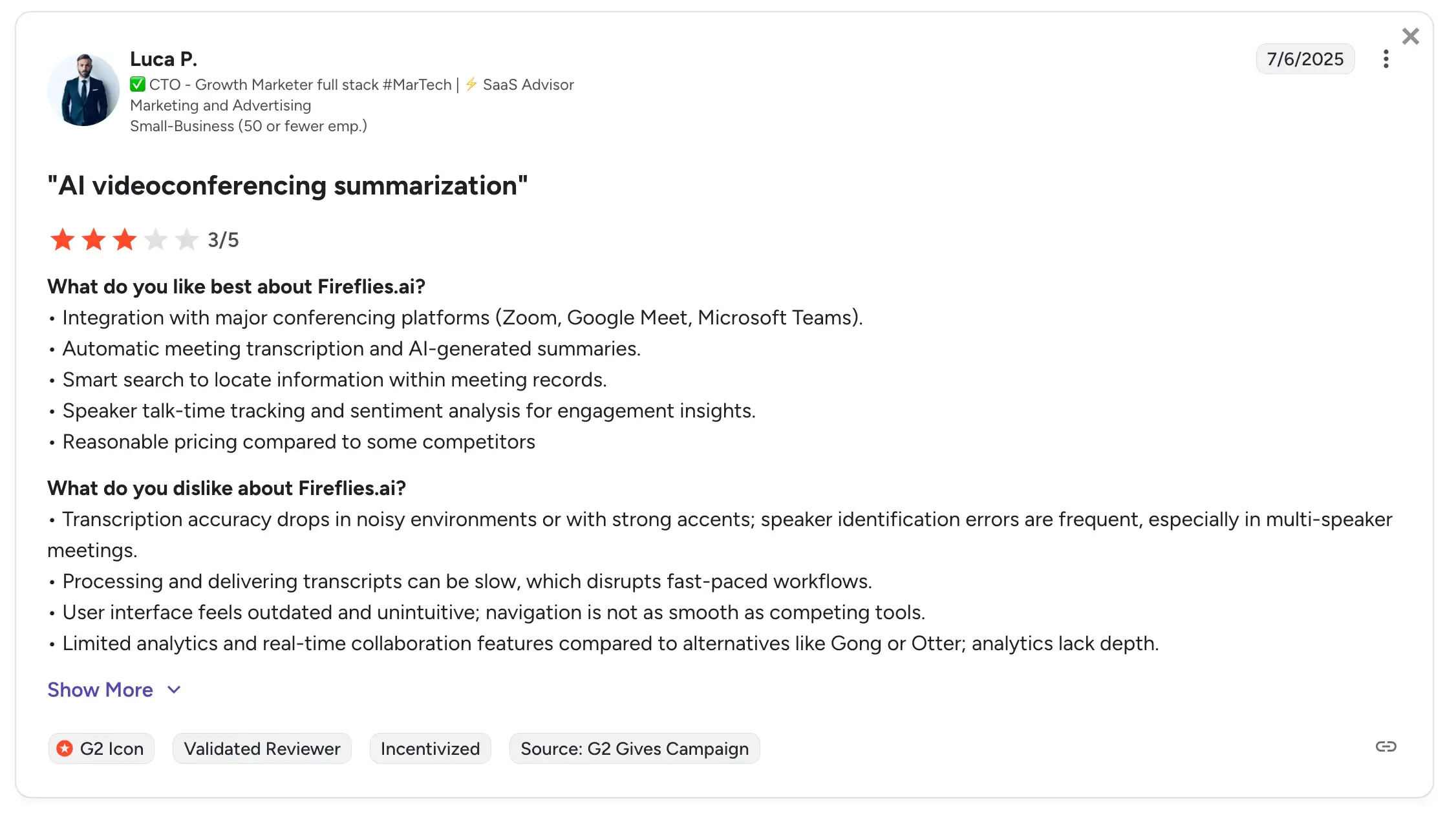Click the "AI videoconferencing summarization" review title

pyautogui.click(x=288, y=186)
